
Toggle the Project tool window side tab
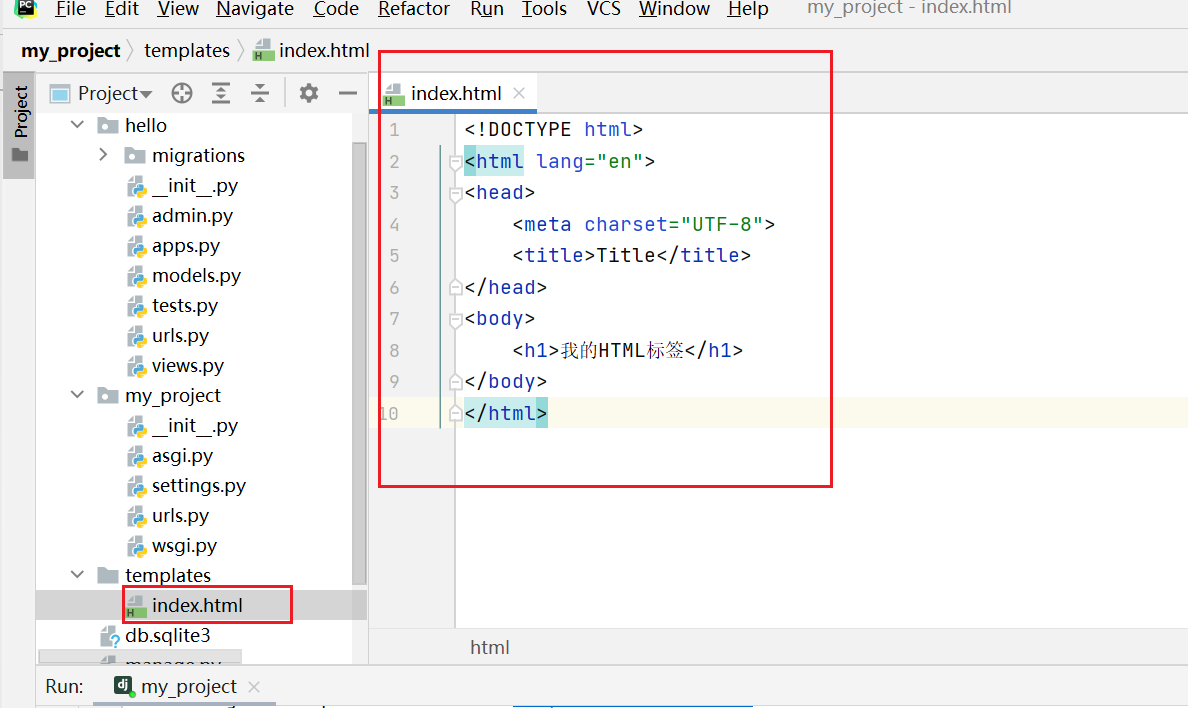pos(20,125)
